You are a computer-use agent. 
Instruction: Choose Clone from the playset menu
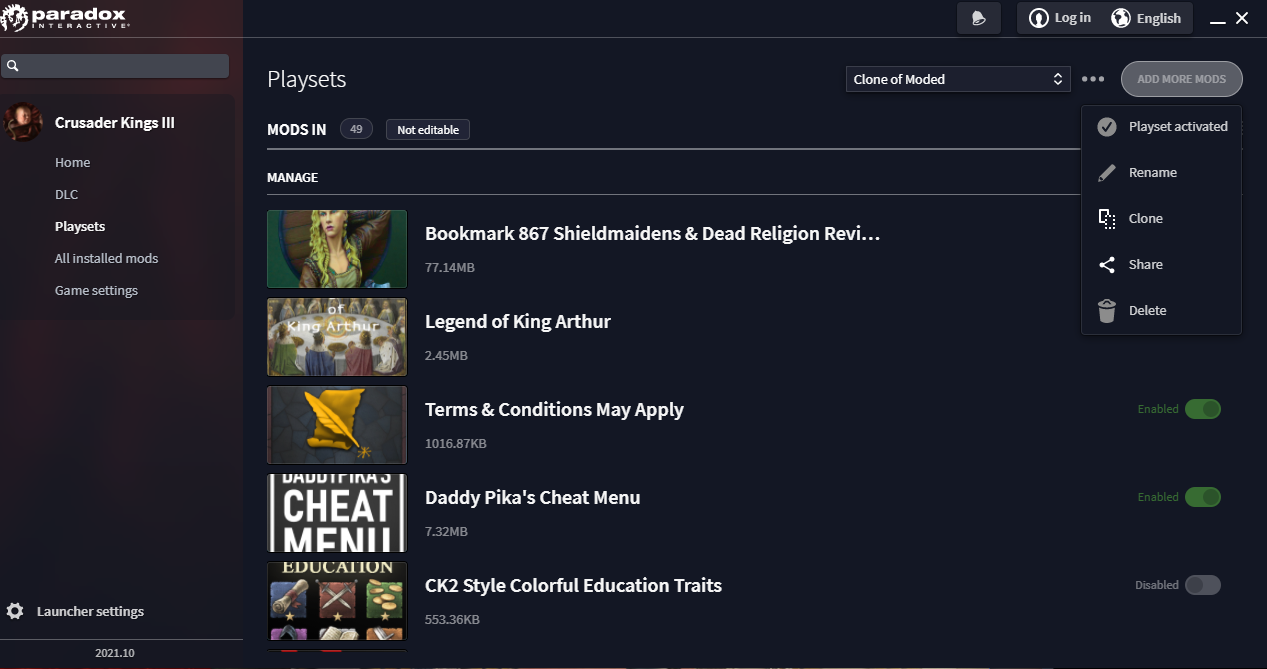(x=1161, y=219)
